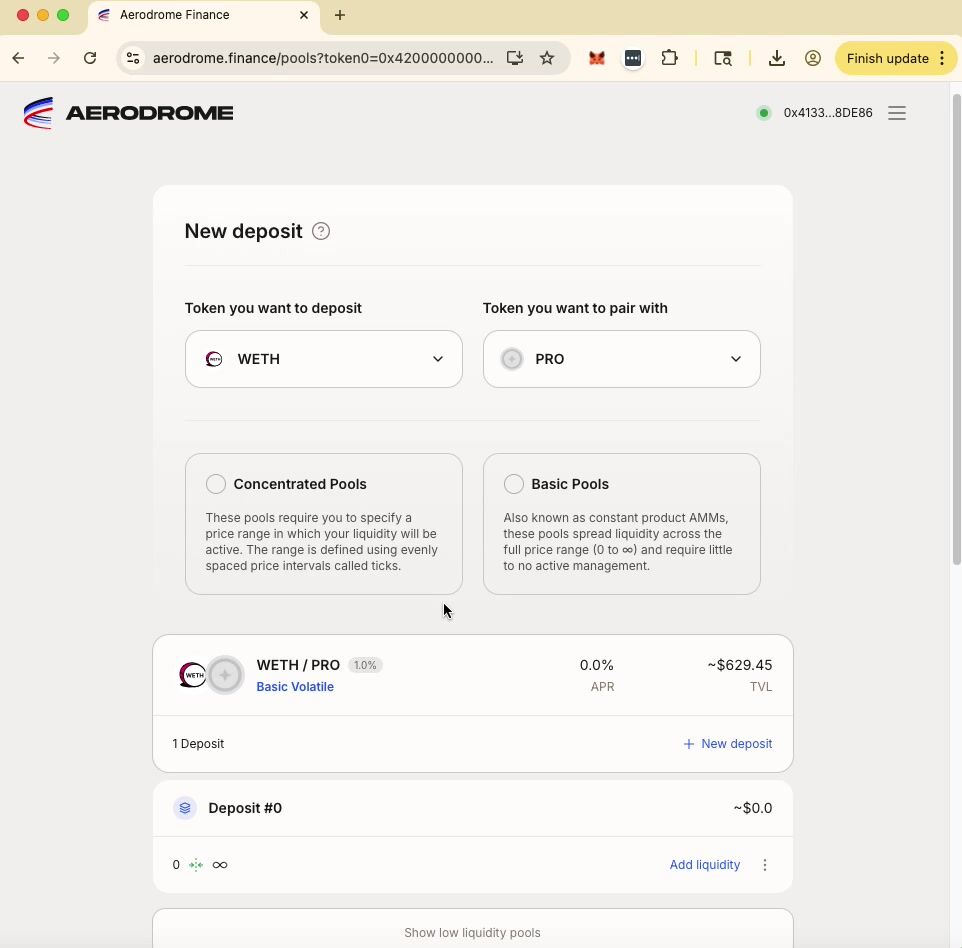962x948 pixels.
Task: Open the Deposit #0 three-dot options menu
Action: point(765,865)
